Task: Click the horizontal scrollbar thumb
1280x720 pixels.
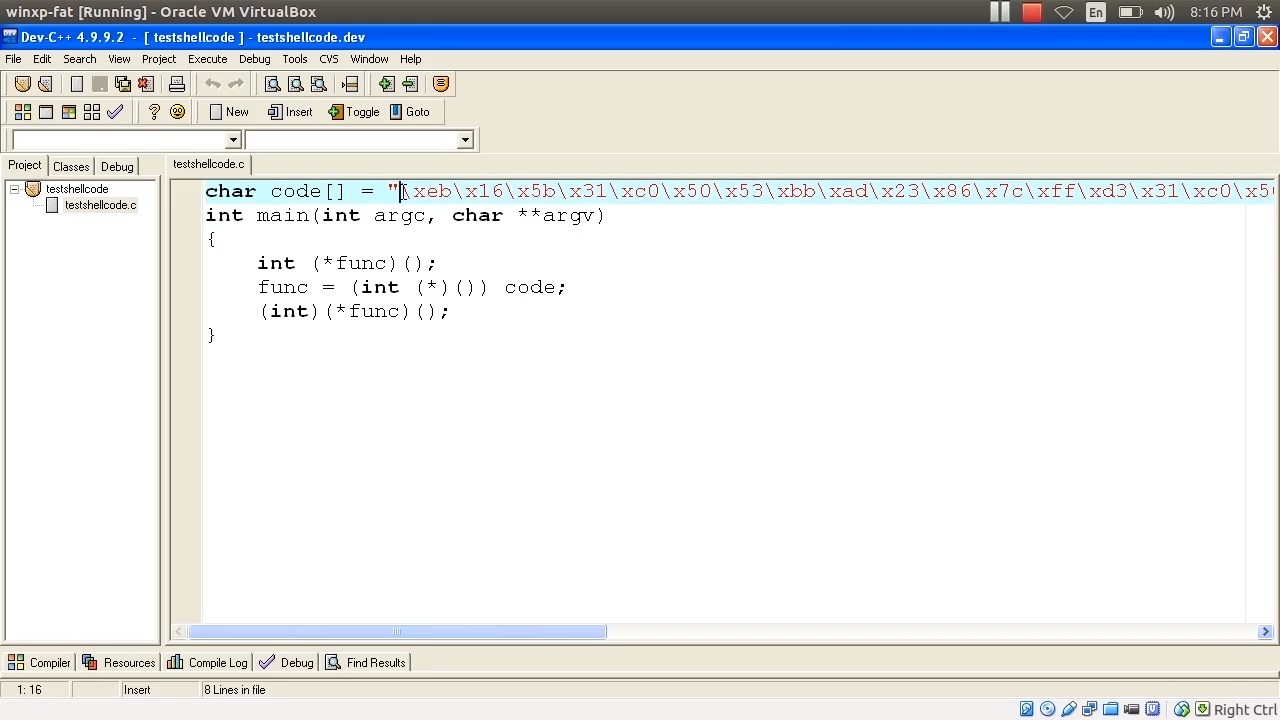Action: pos(397,632)
